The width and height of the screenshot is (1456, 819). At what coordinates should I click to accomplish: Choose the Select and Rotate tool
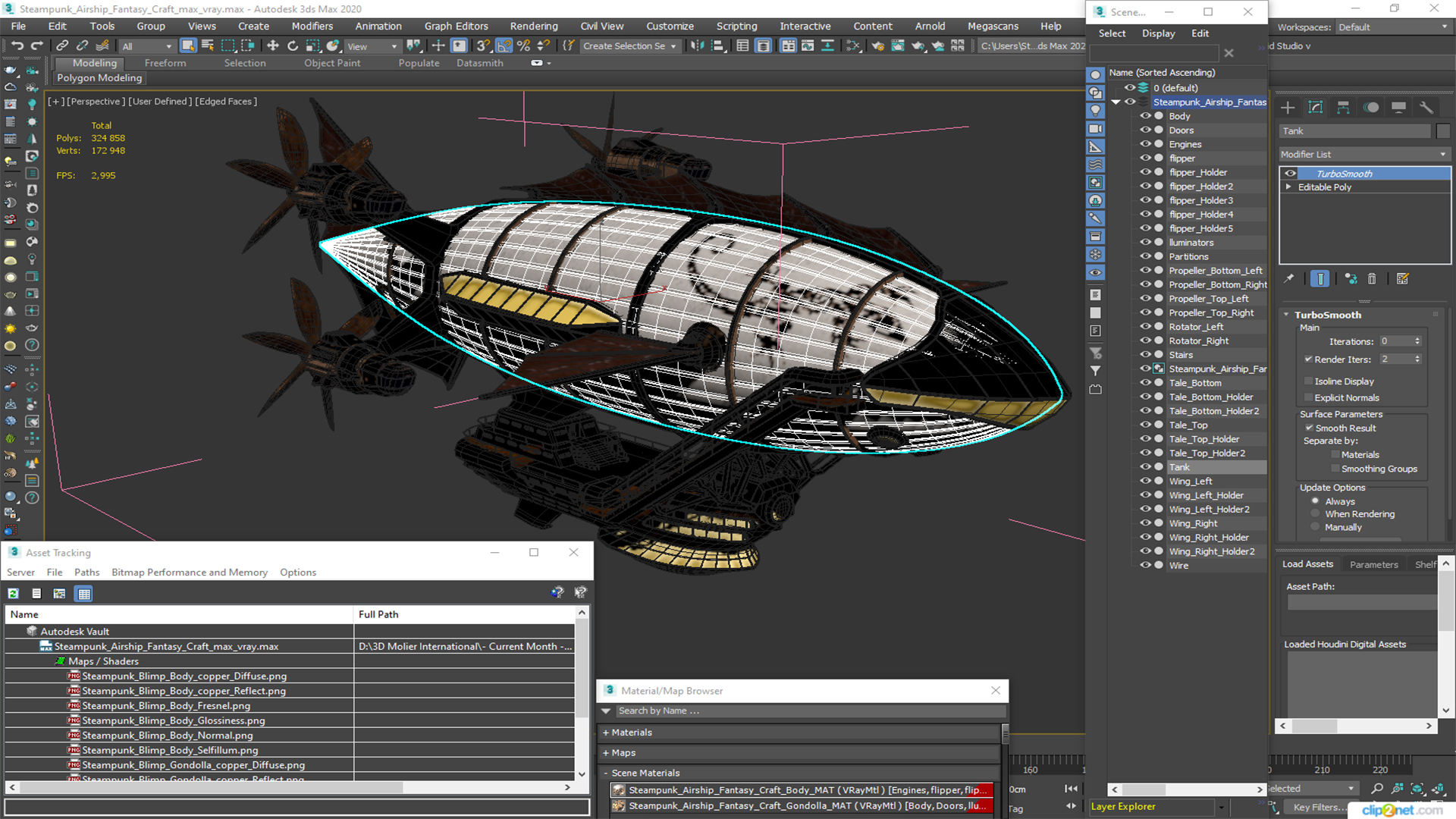[x=293, y=46]
